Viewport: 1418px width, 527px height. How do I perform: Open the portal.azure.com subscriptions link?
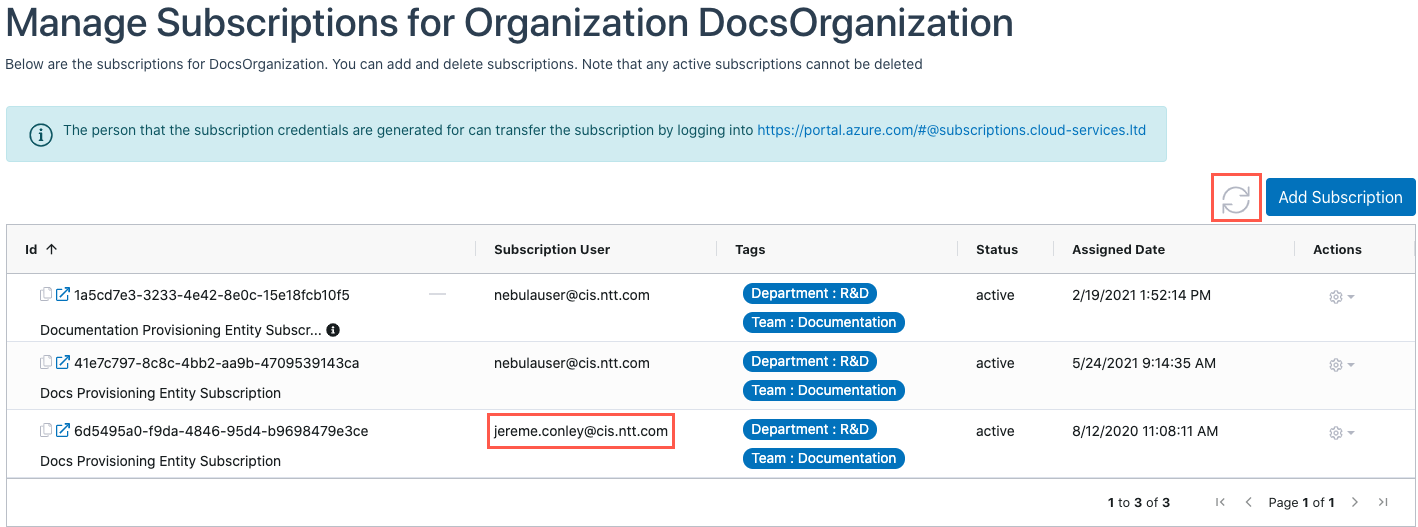(x=951, y=130)
